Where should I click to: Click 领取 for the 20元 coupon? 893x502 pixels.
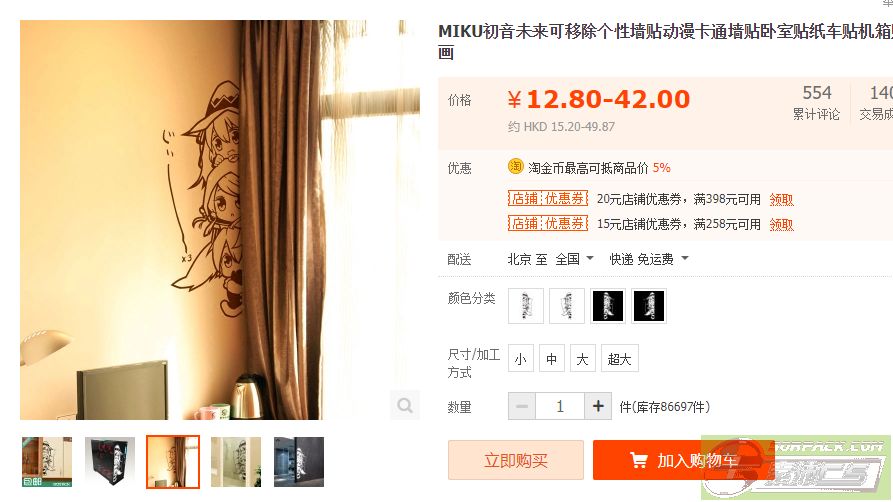[781, 199]
